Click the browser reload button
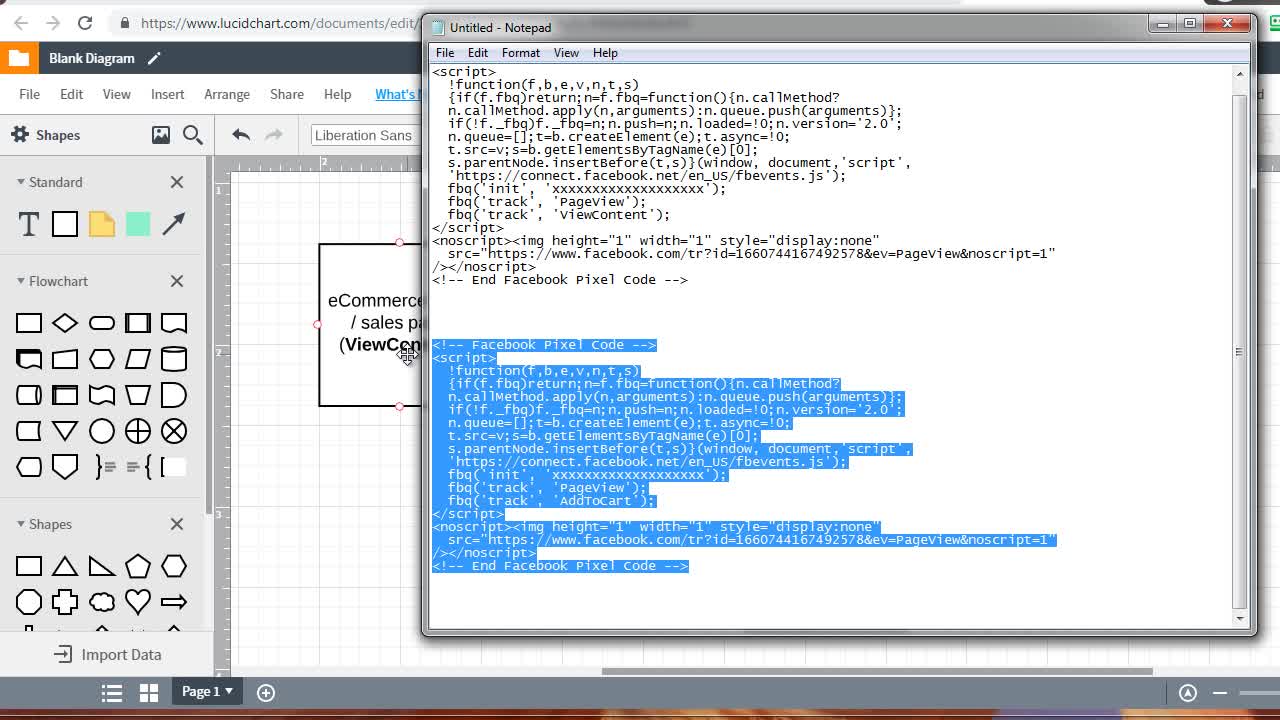The width and height of the screenshot is (1280, 720). [x=85, y=22]
